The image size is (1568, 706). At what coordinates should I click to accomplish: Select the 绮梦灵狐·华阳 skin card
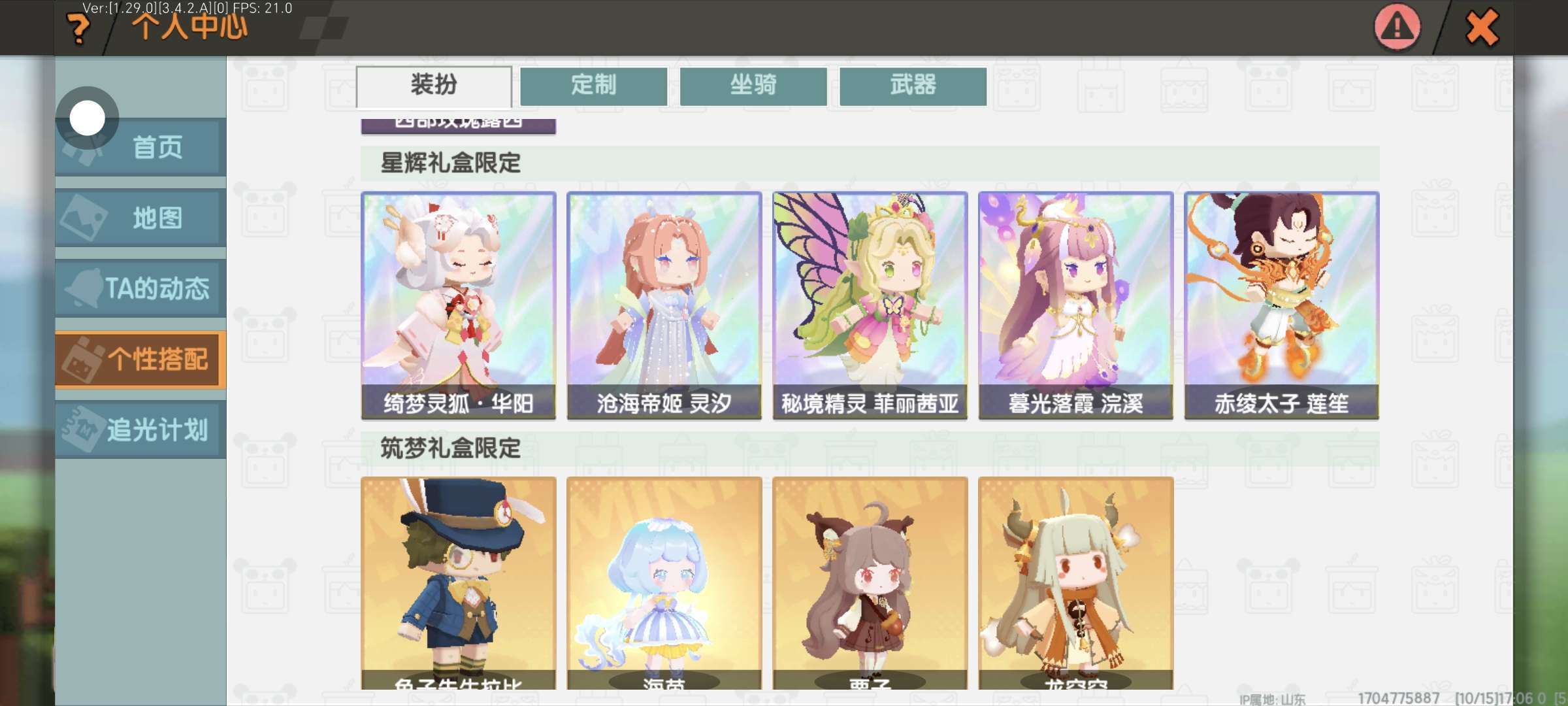(x=459, y=305)
